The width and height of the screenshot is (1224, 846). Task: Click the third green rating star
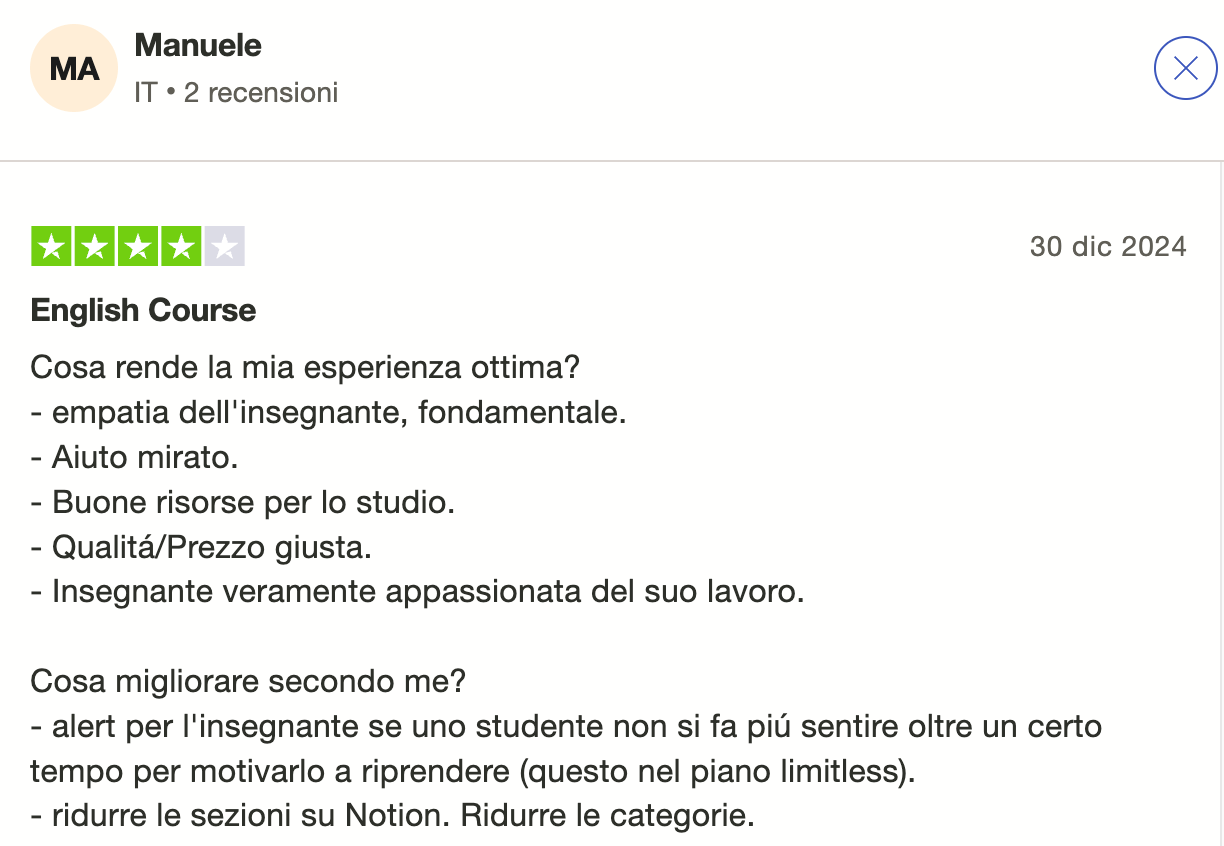pyautogui.click(x=138, y=247)
